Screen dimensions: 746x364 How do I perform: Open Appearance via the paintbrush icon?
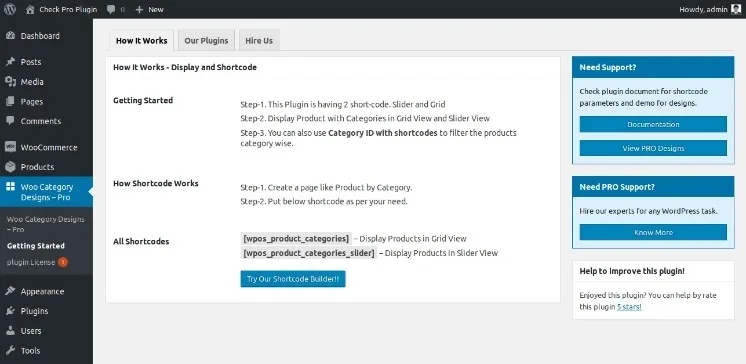click(x=10, y=291)
